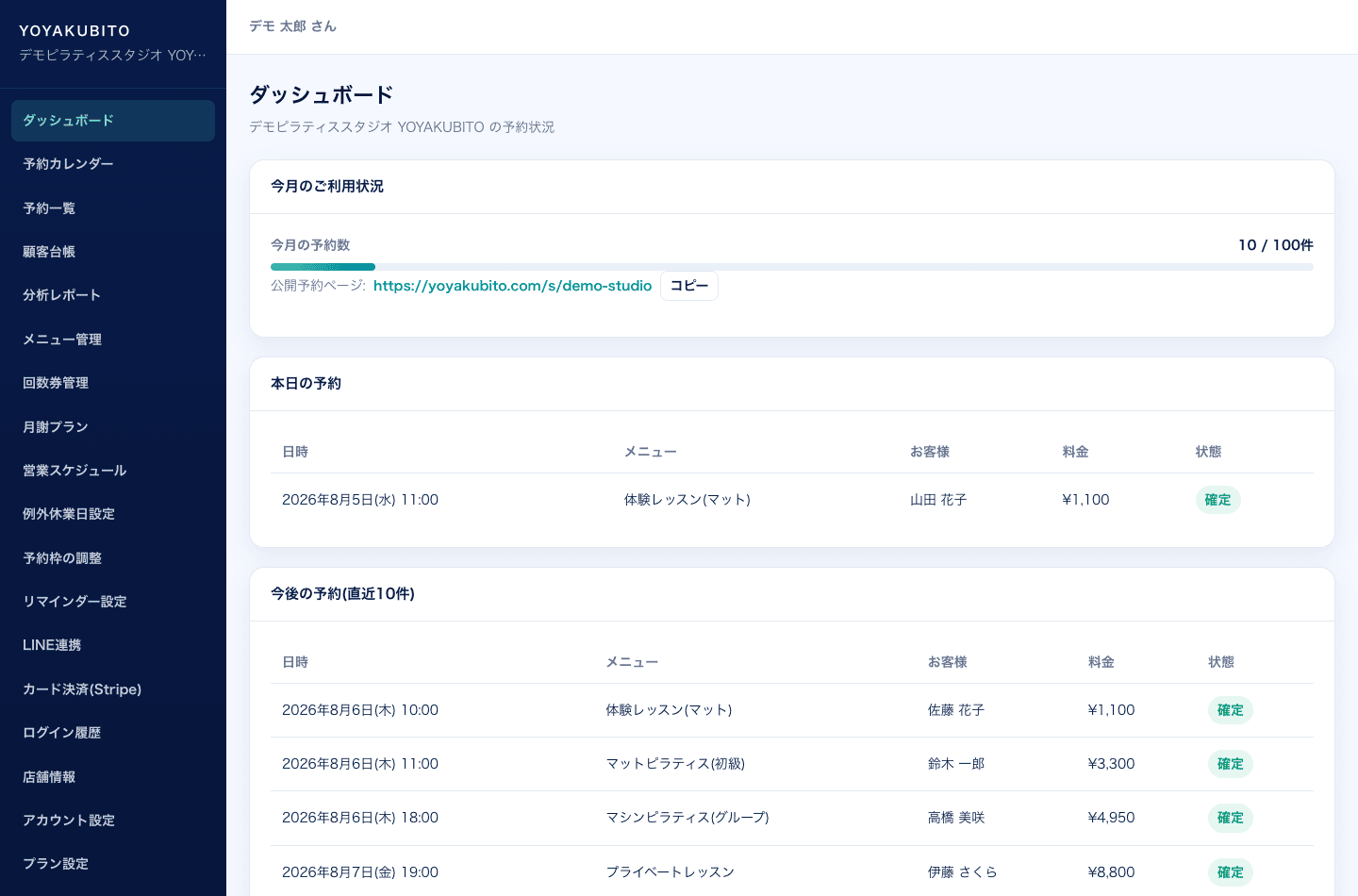Select 営業スケジュール in sidebar
This screenshot has width=1358, height=896.
coord(113,471)
